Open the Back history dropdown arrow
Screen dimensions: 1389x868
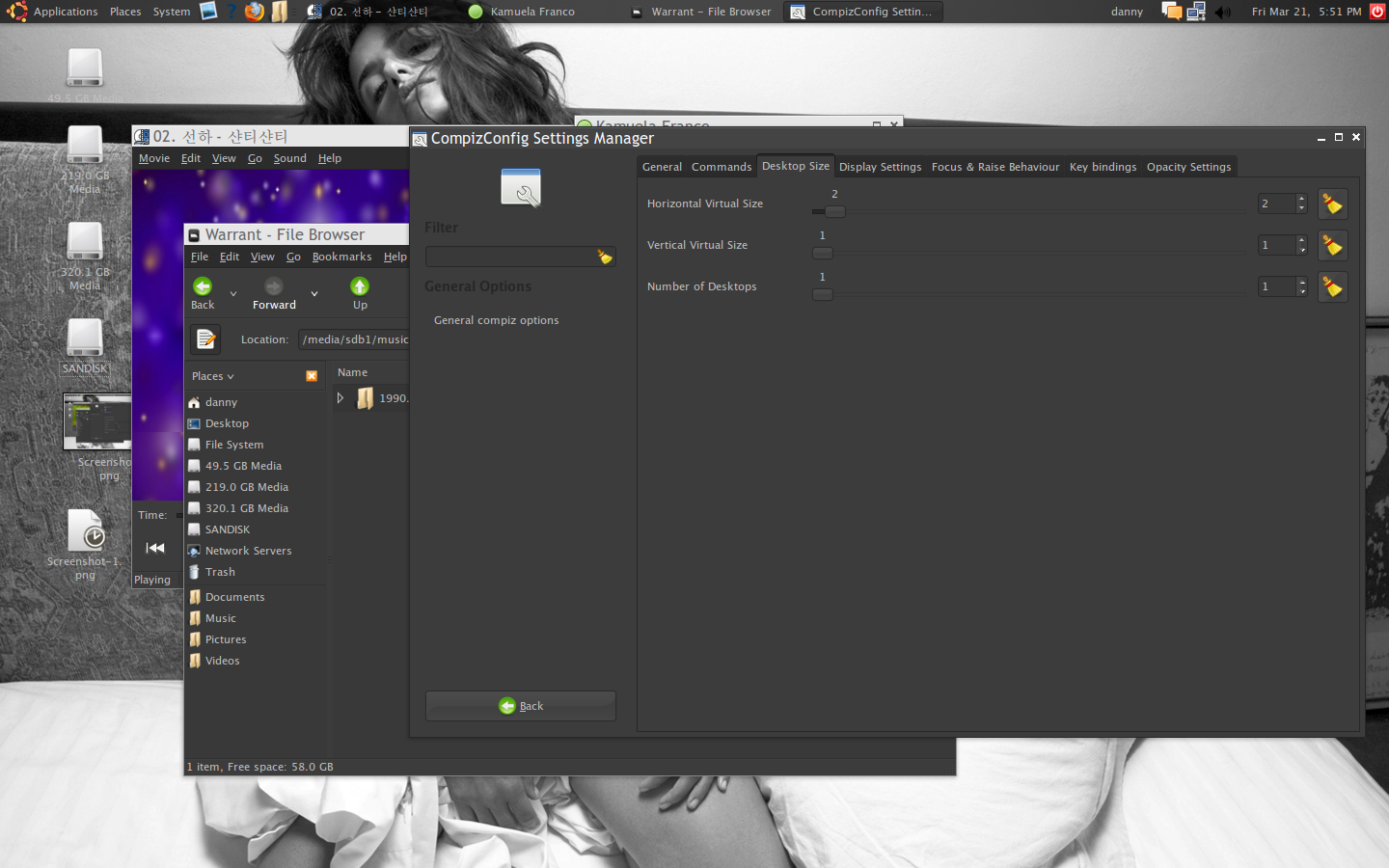pos(233,293)
